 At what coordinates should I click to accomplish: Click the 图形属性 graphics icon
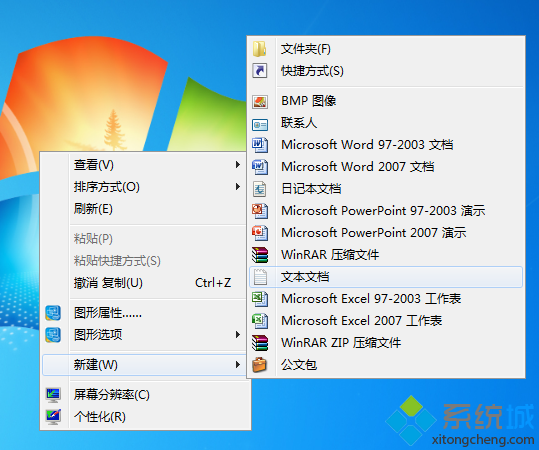click(53, 313)
